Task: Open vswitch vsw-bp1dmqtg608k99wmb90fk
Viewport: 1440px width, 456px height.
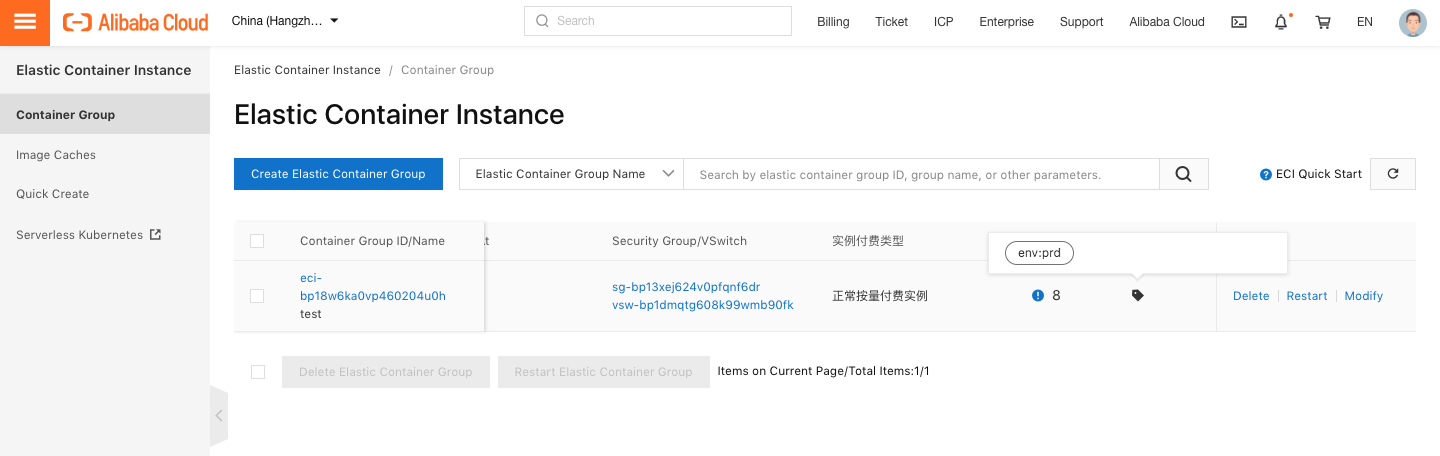Action: (x=703, y=305)
